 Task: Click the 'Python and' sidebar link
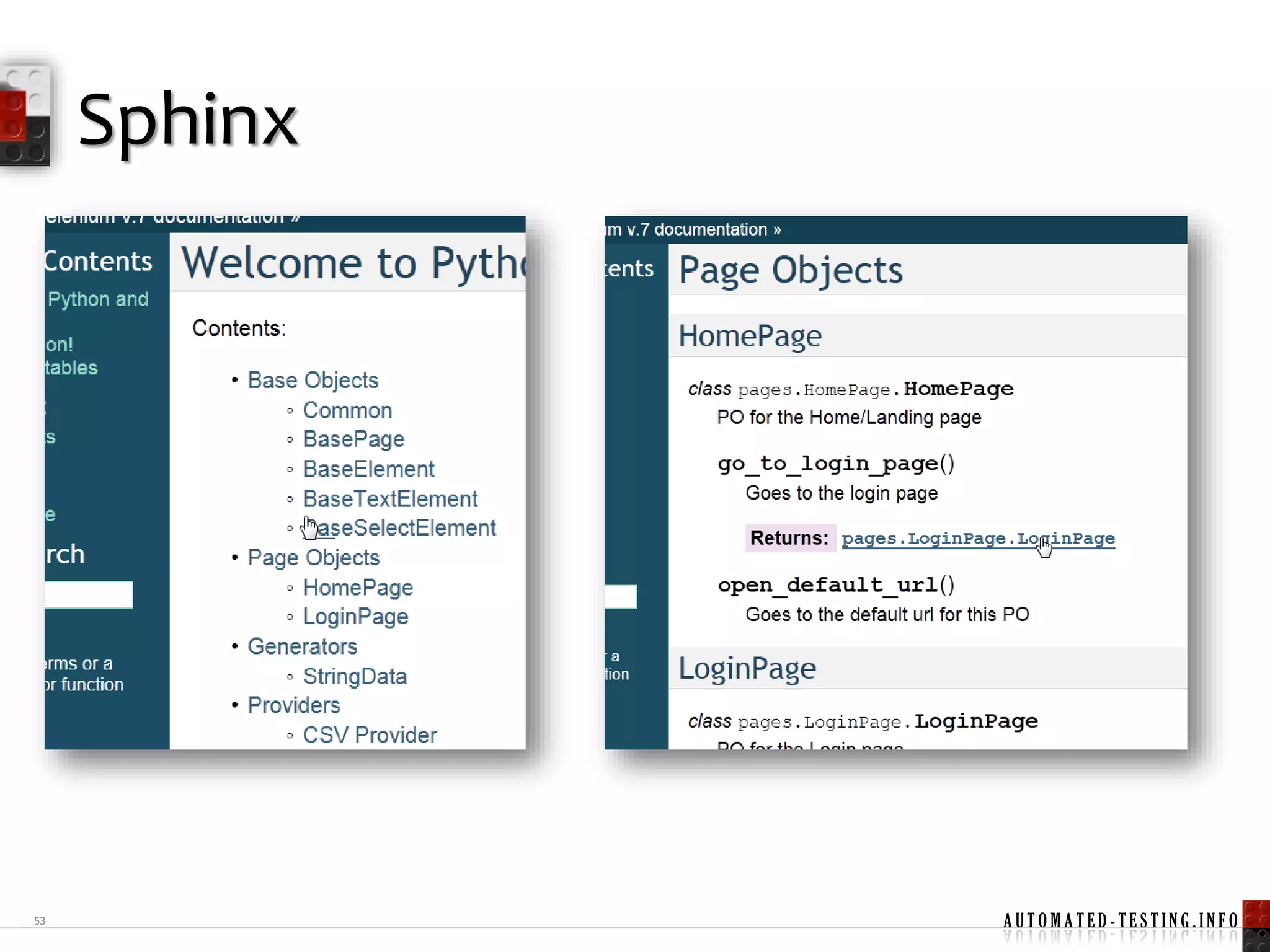pos(98,299)
